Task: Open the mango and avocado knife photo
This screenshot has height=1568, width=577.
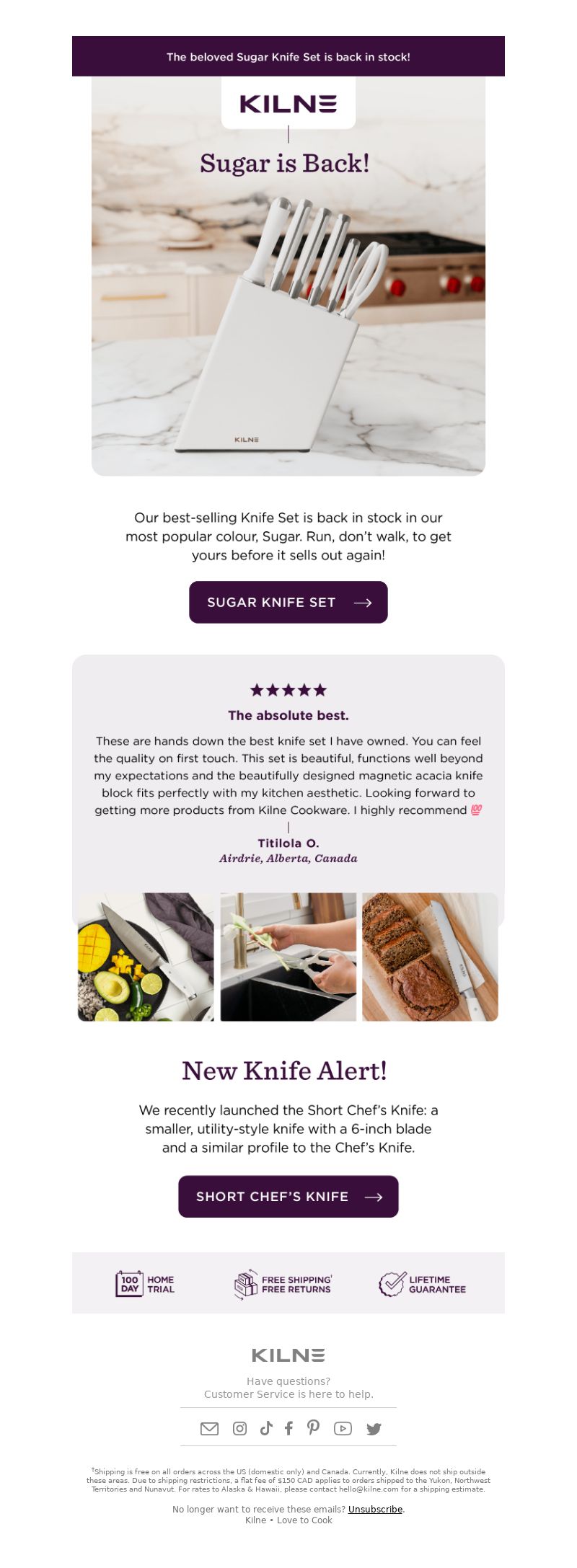Action: [146, 957]
